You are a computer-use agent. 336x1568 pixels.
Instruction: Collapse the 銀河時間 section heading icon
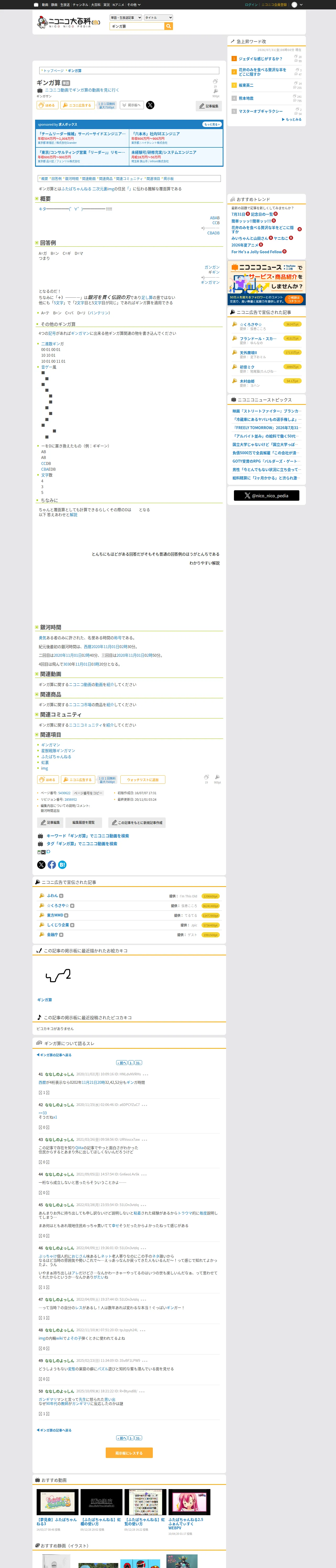37,627
